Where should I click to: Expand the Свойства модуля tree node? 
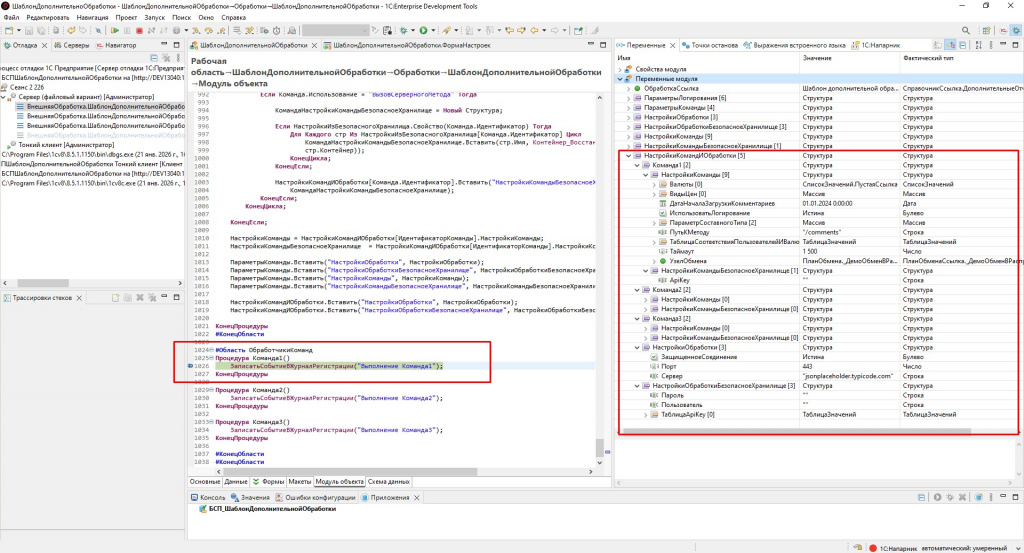622,69
